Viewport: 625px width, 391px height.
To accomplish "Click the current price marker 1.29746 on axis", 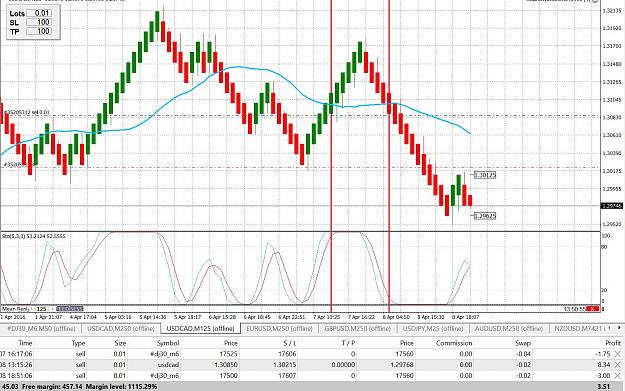I will (611, 206).
